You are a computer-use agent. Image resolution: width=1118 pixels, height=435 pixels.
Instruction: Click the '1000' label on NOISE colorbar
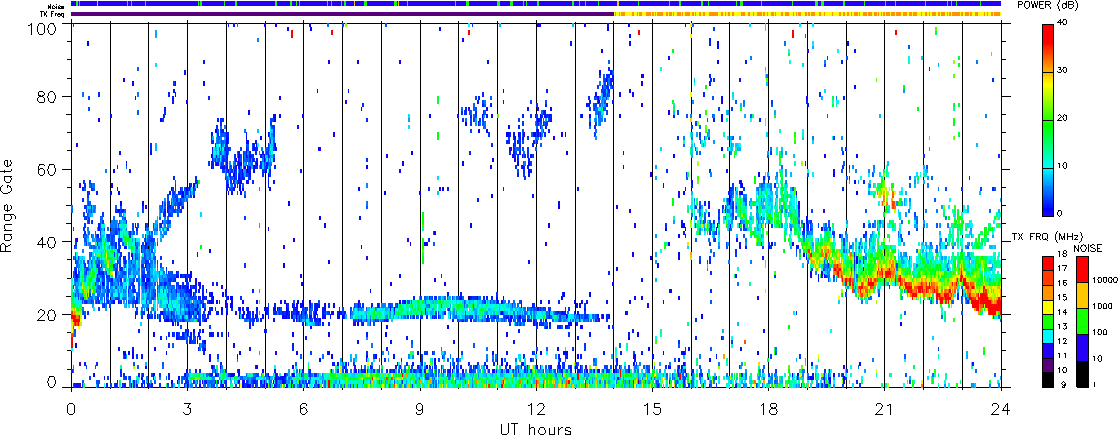click(1102, 306)
